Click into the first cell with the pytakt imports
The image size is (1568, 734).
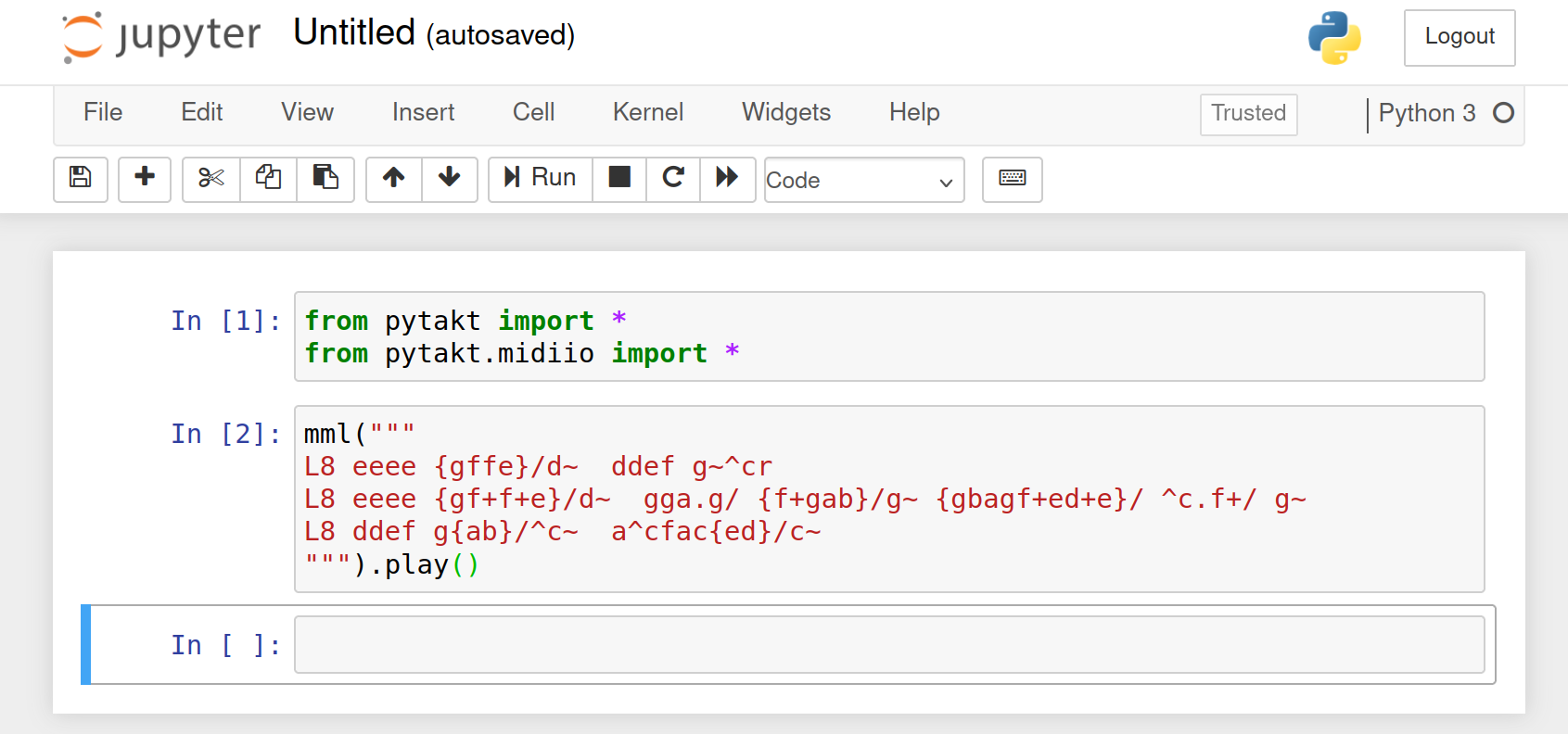(x=889, y=336)
